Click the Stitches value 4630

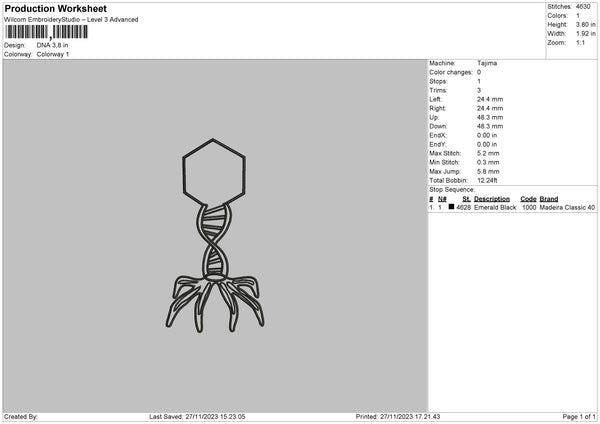click(583, 7)
